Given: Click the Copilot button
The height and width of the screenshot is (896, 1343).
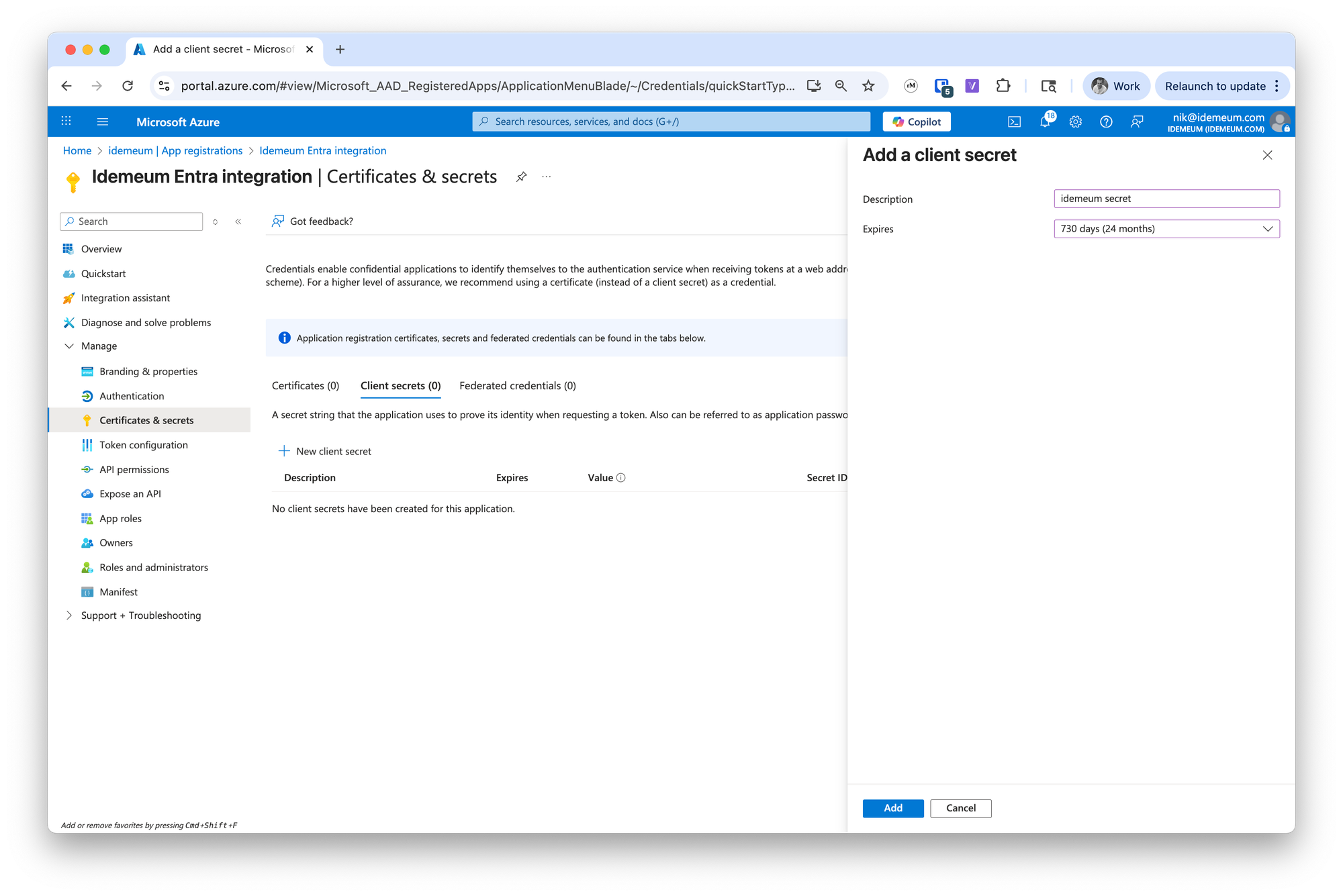Looking at the screenshot, I should (917, 121).
